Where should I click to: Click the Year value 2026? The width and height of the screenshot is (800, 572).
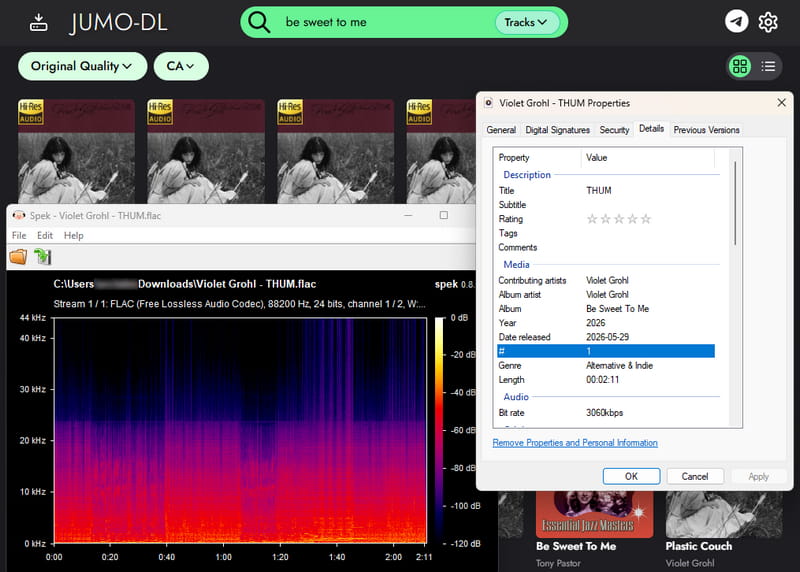point(595,323)
